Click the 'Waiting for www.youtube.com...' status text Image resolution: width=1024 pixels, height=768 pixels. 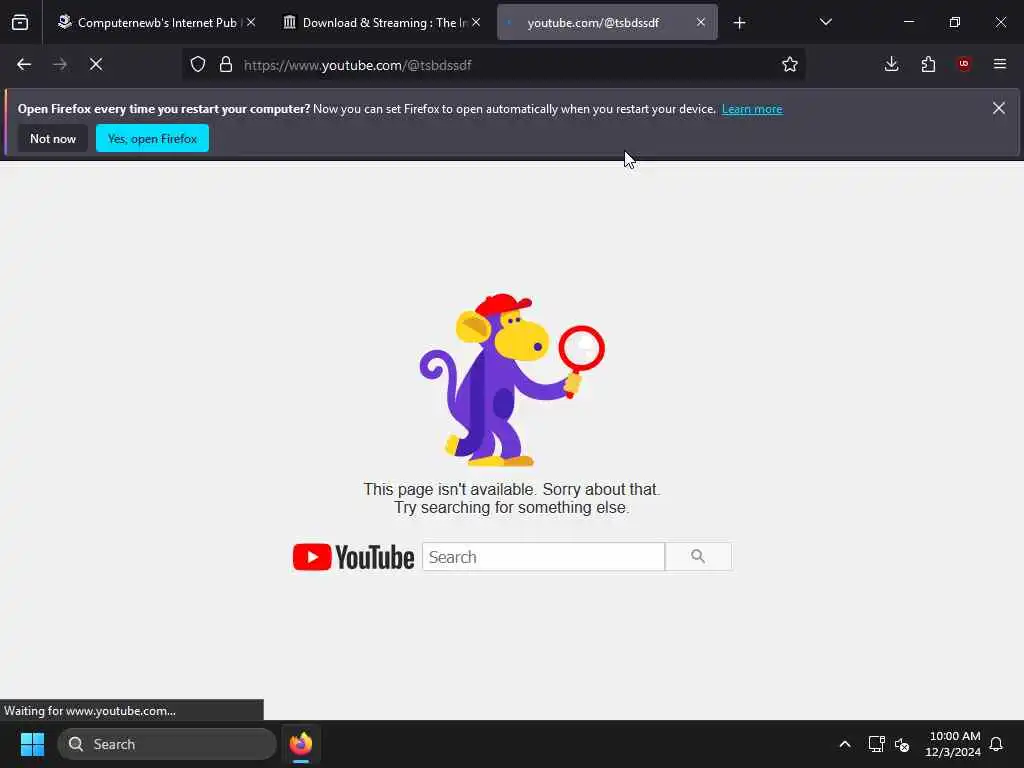pos(90,711)
